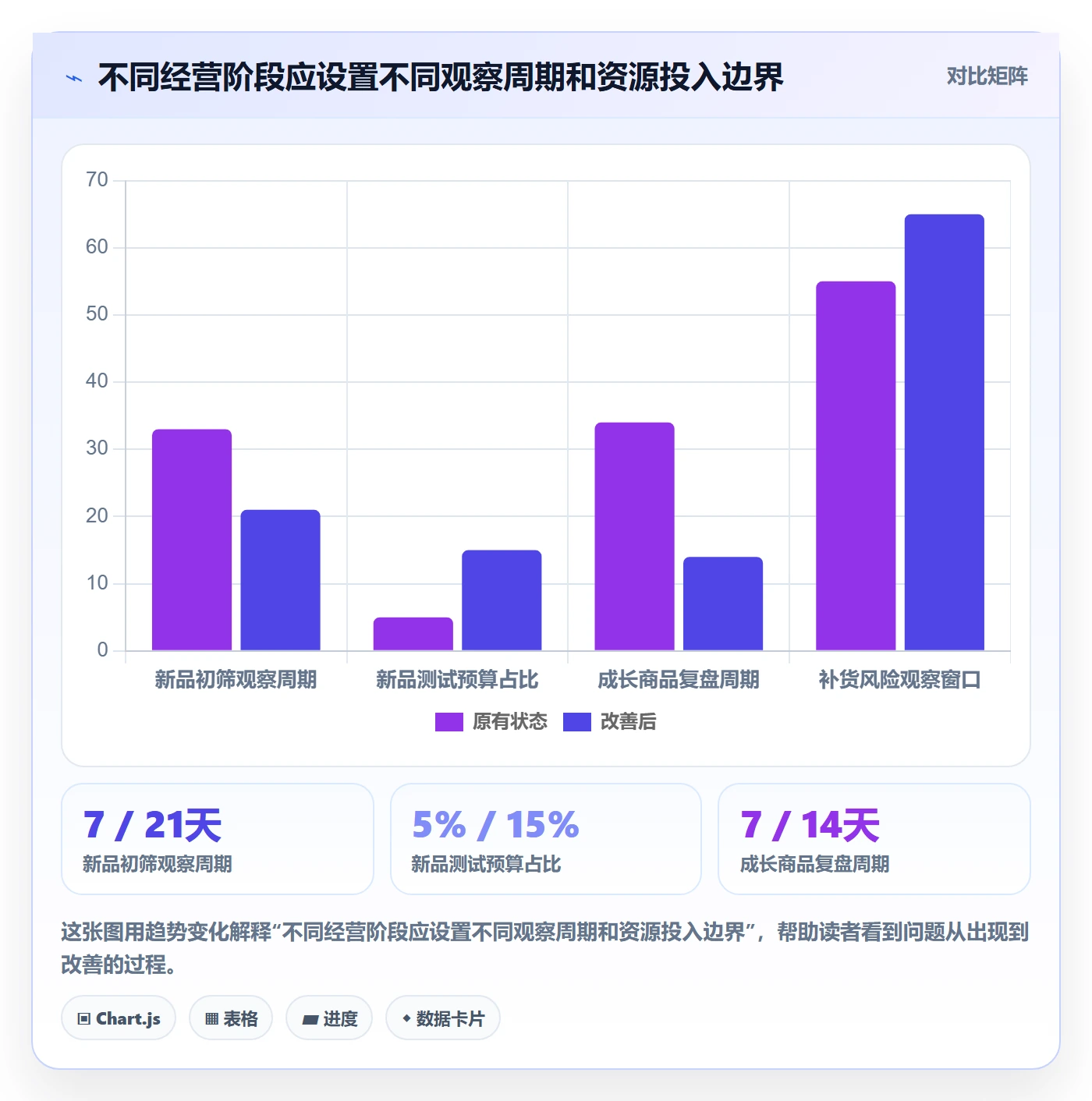Viewport: 1092px width, 1101px height.
Task: Toggle the 改善后 legend swatch
Action: point(577,722)
